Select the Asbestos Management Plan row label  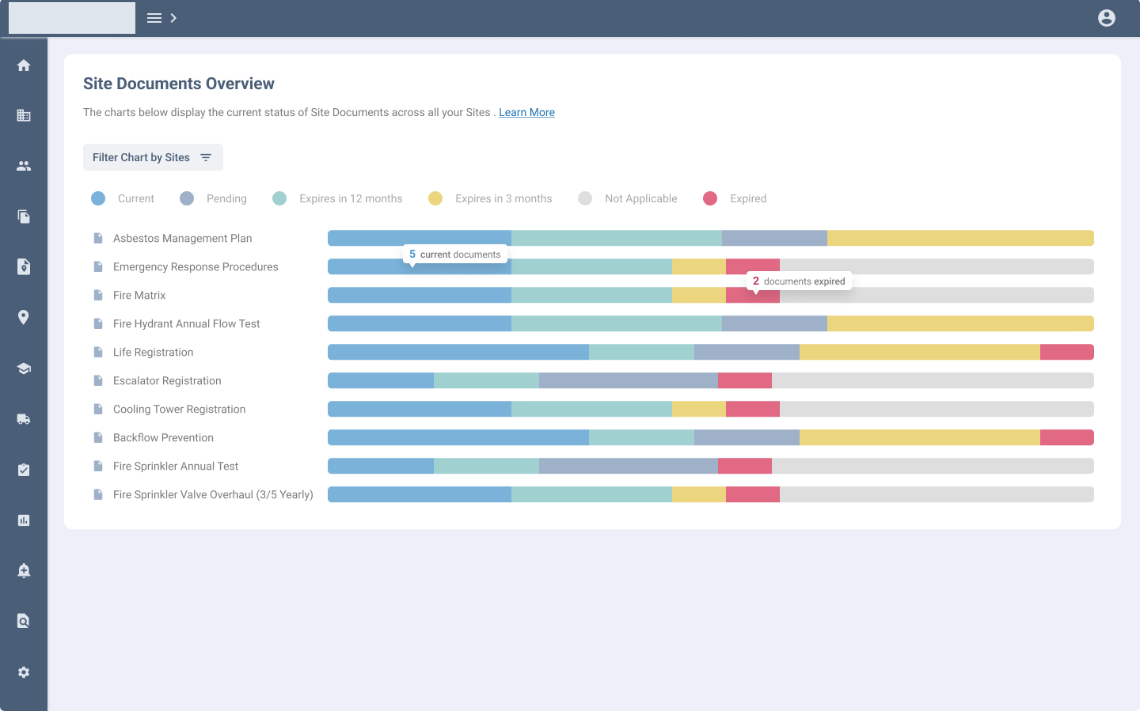(182, 239)
